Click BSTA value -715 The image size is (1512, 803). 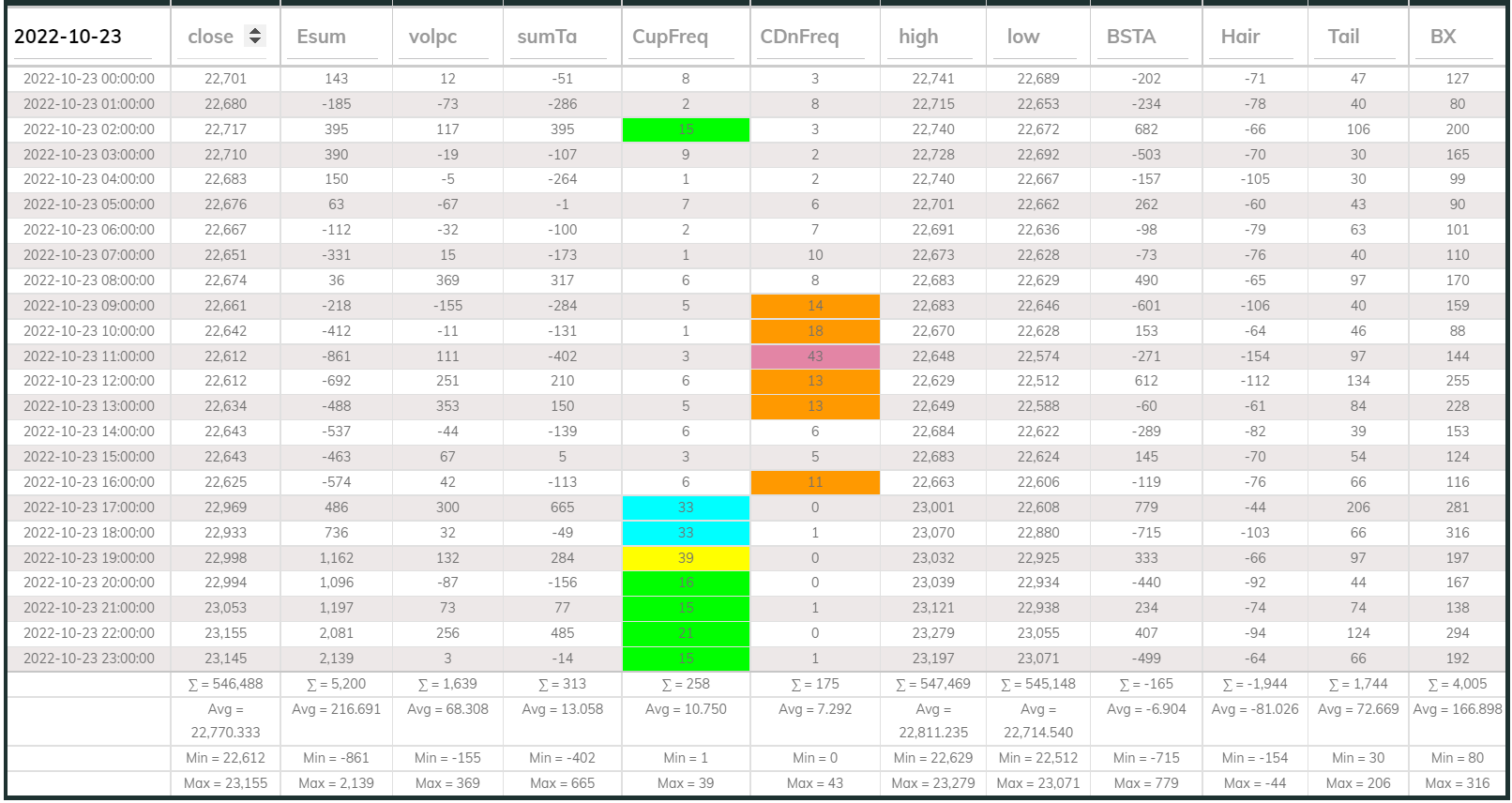(1146, 533)
